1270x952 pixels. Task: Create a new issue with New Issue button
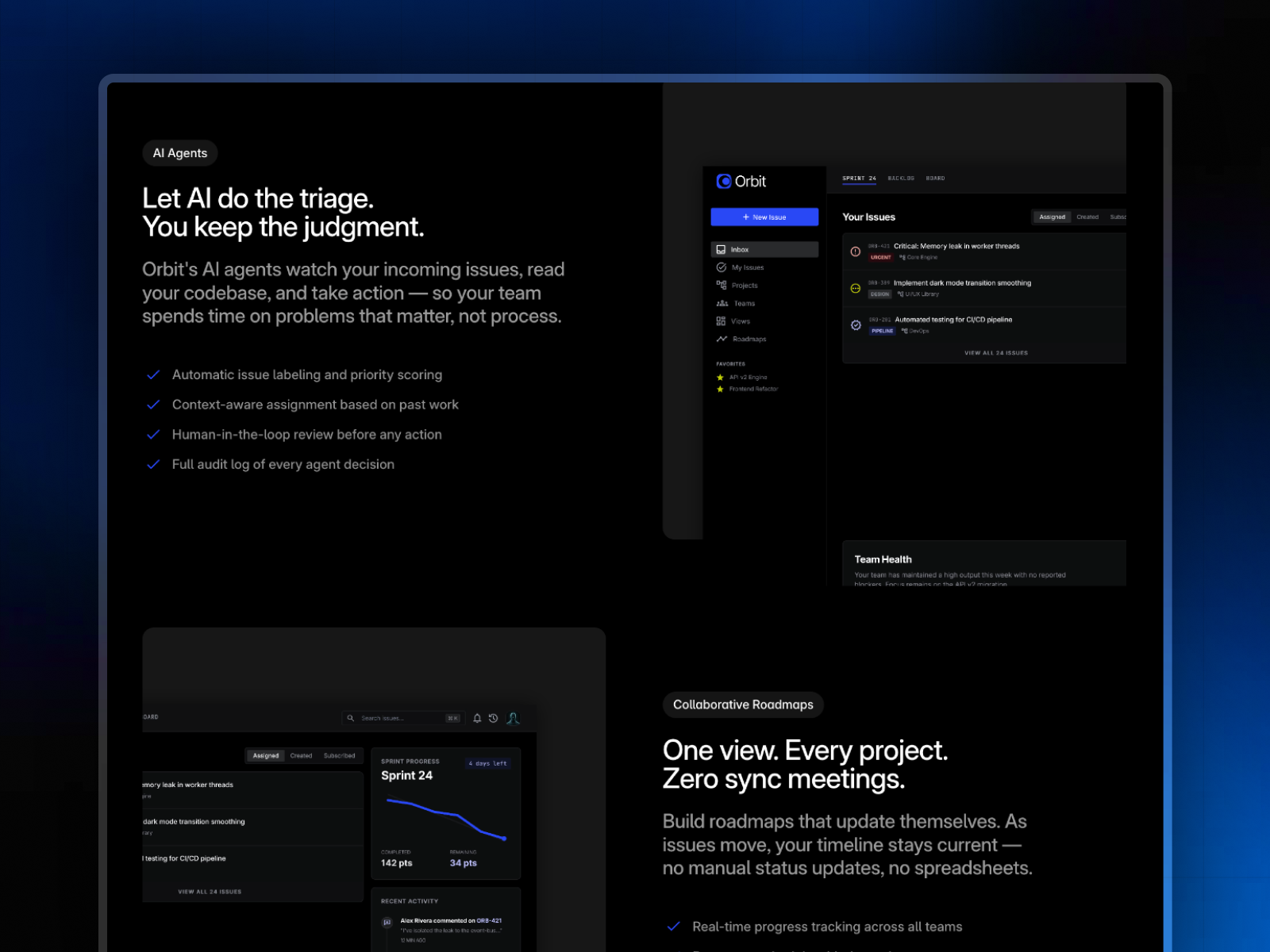click(x=764, y=217)
